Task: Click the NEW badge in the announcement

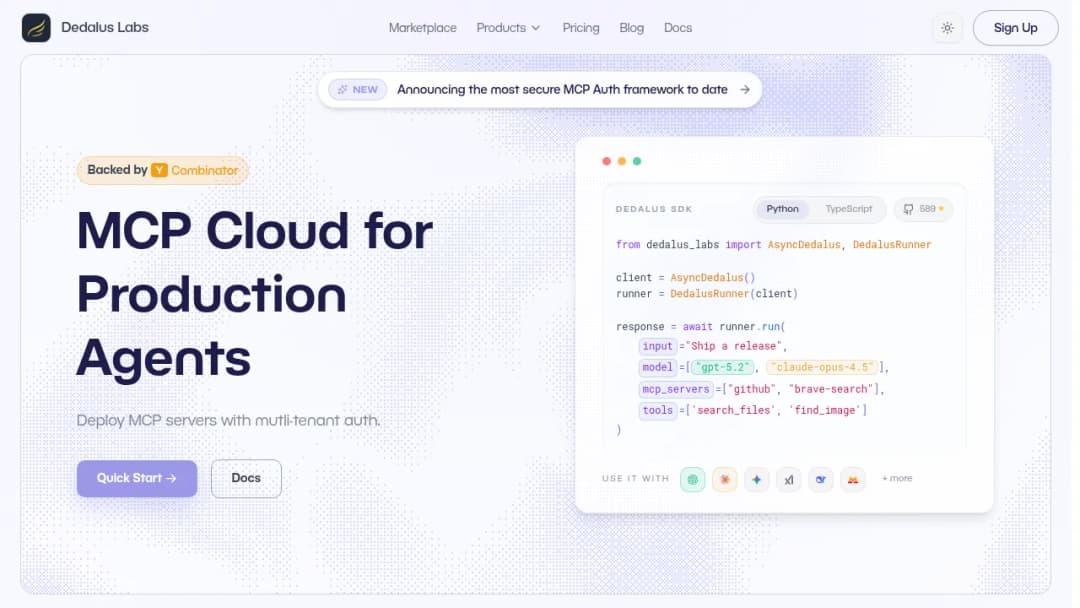Action: tap(358, 90)
